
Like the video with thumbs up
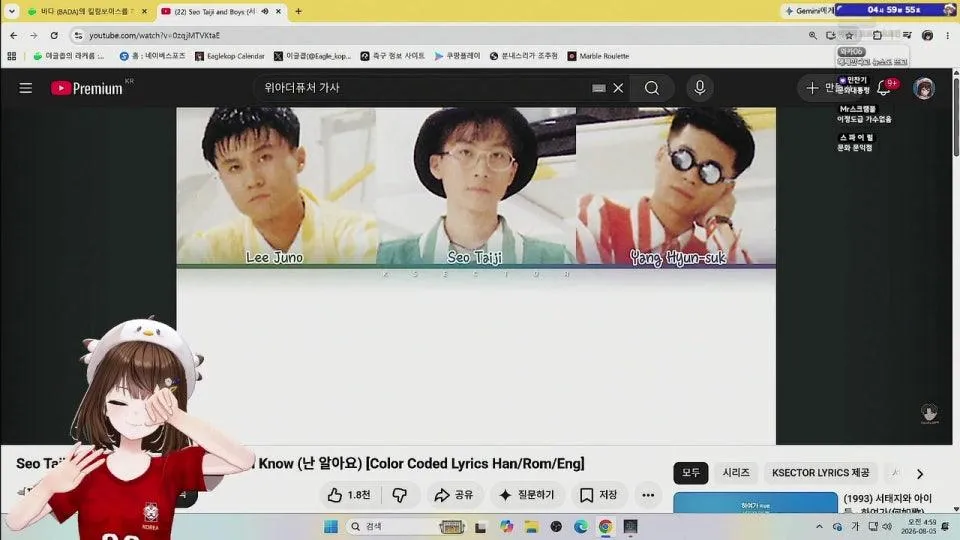[x=349, y=495]
